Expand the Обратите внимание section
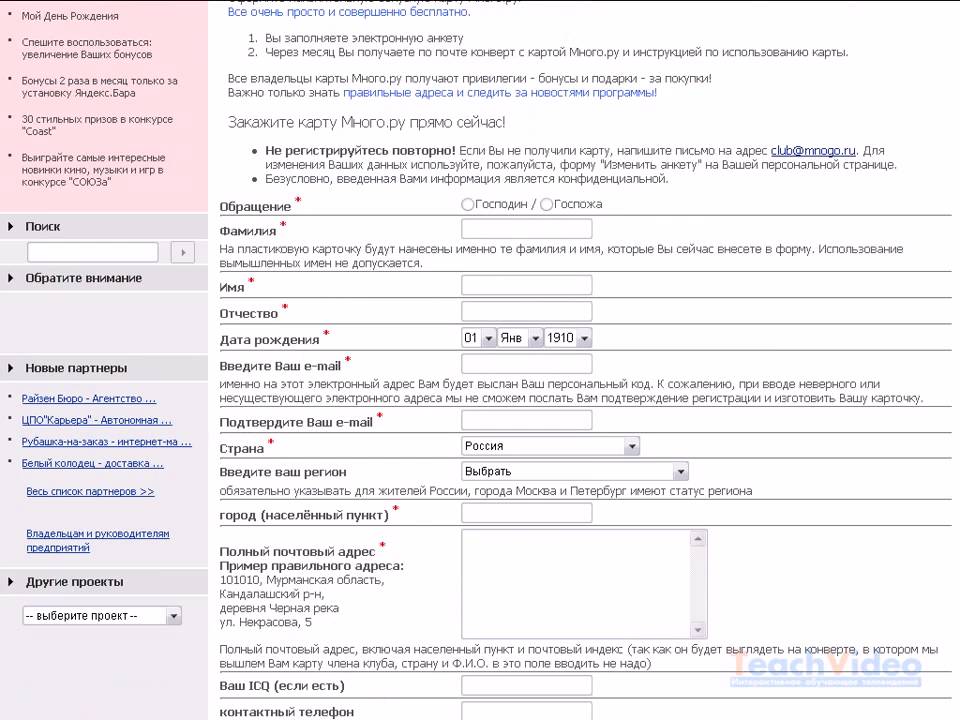This screenshot has width=960, height=720. [104, 278]
